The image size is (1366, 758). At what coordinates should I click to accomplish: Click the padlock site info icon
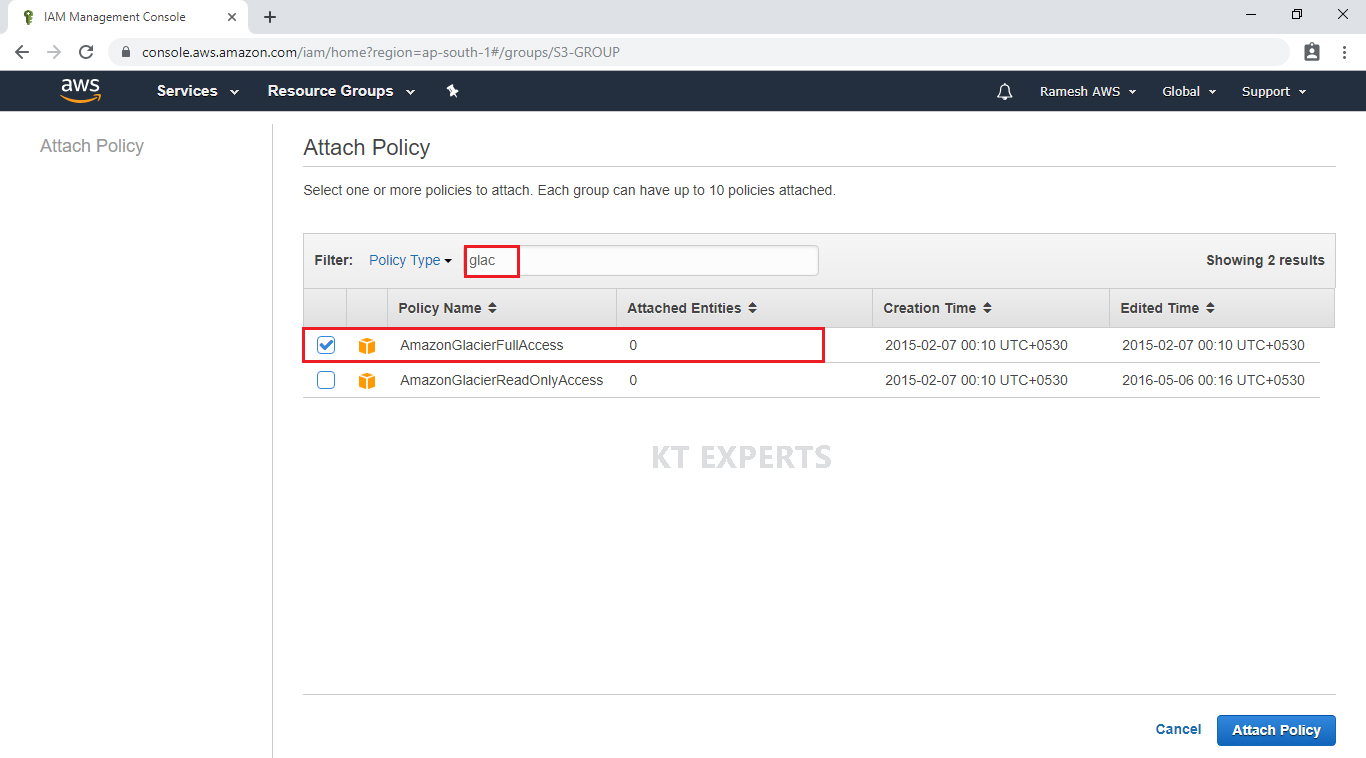click(126, 52)
